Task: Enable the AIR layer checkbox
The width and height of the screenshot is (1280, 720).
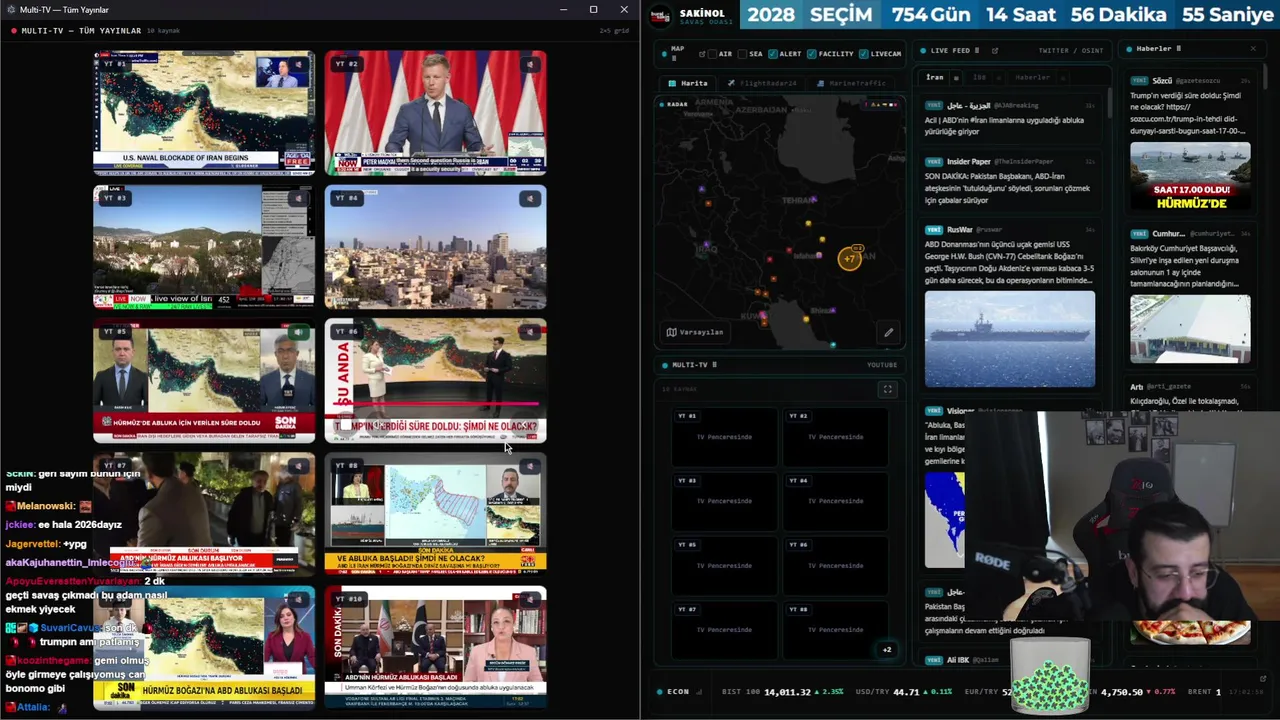Action: pos(712,54)
